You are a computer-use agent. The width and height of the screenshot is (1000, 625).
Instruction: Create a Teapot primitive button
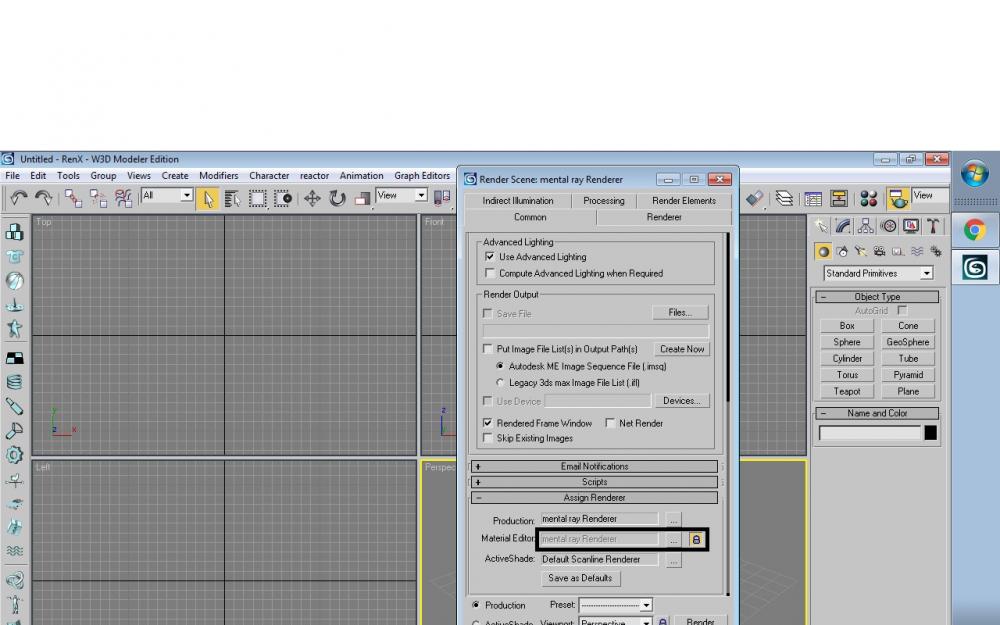(x=846, y=391)
